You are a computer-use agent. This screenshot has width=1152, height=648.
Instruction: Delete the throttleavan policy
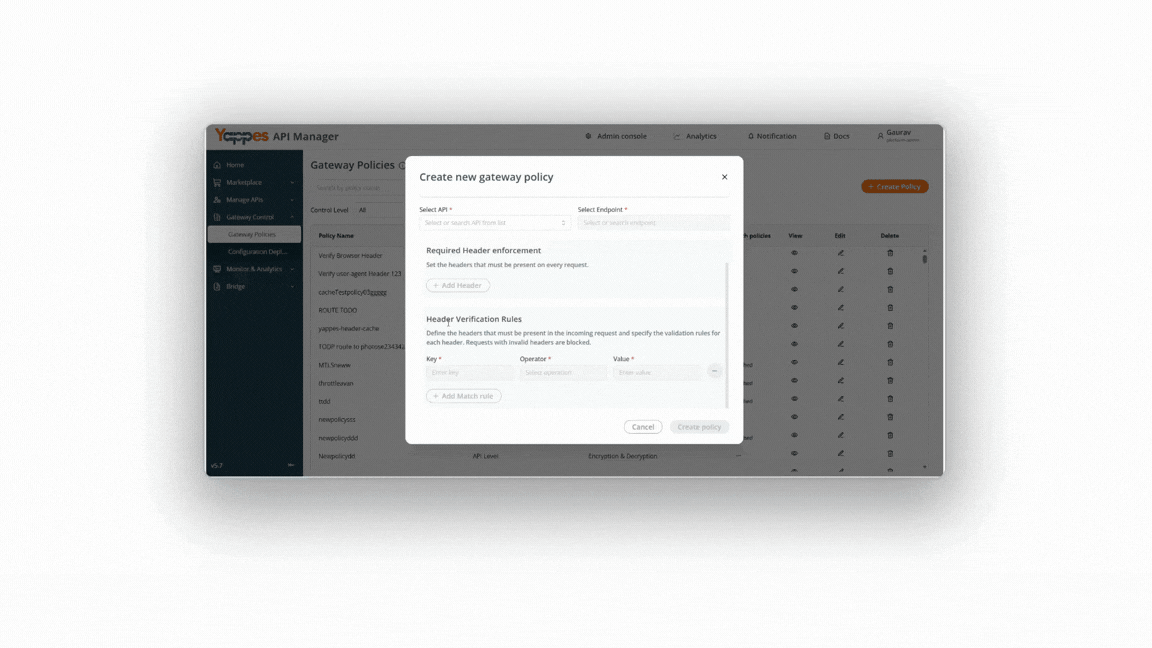click(x=890, y=381)
